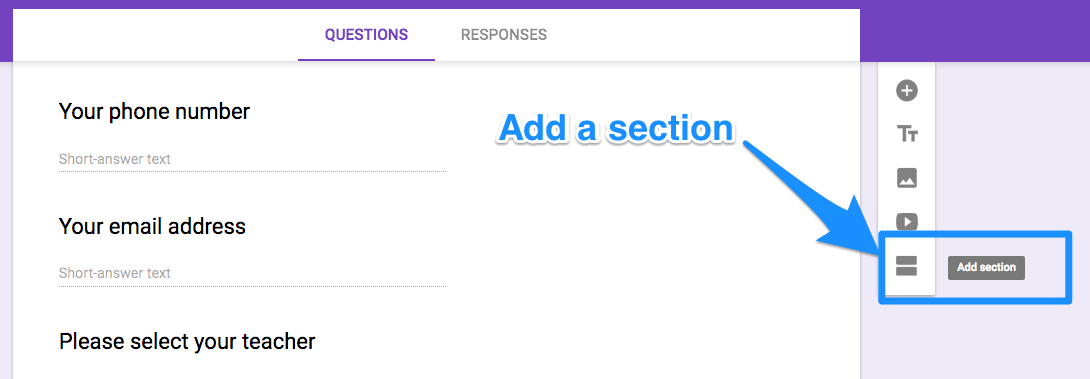Click the blue "Add a section" annotation text
This screenshot has width=1090, height=379.
[616, 129]
